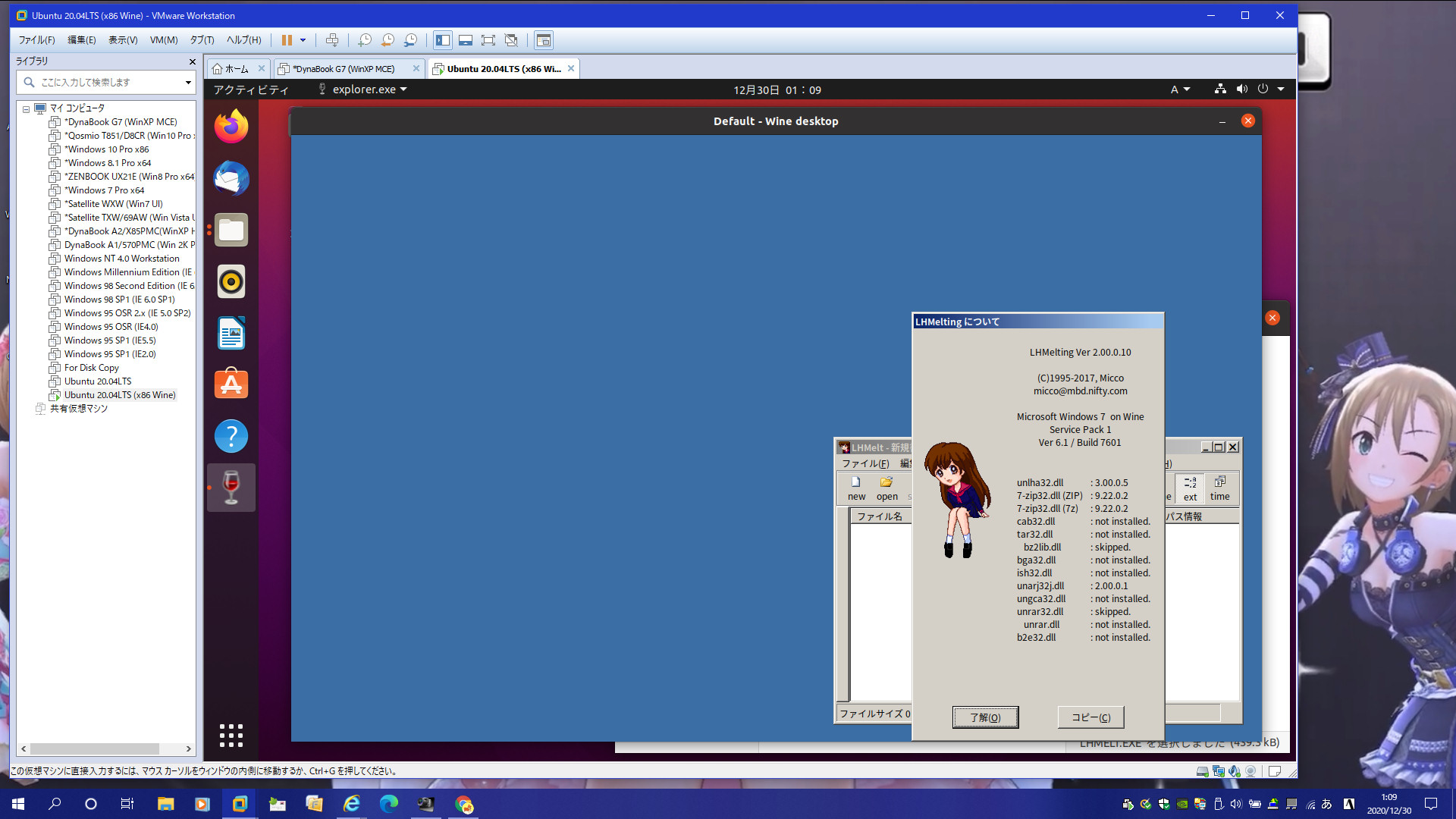Select For Disk Copy in library
The height and width of the screenshot is (819, 1456).
(x=91, y=368)
